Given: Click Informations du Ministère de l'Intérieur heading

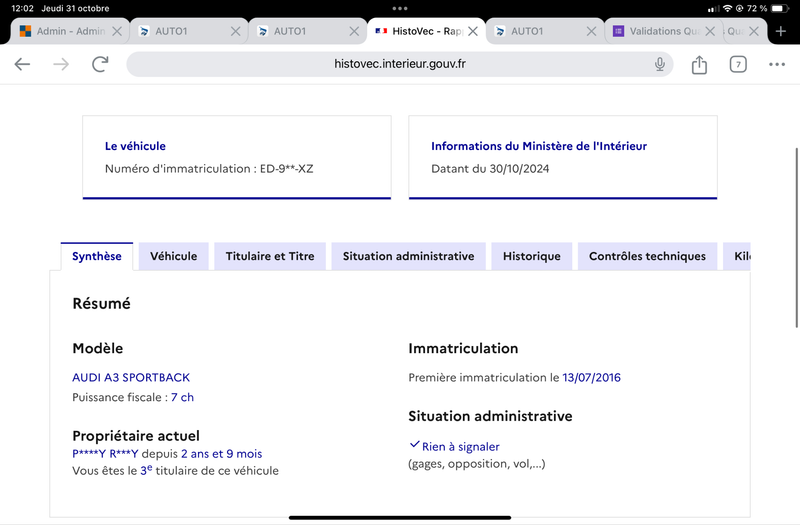Looking at the screenshot, I should click(539, 146).
